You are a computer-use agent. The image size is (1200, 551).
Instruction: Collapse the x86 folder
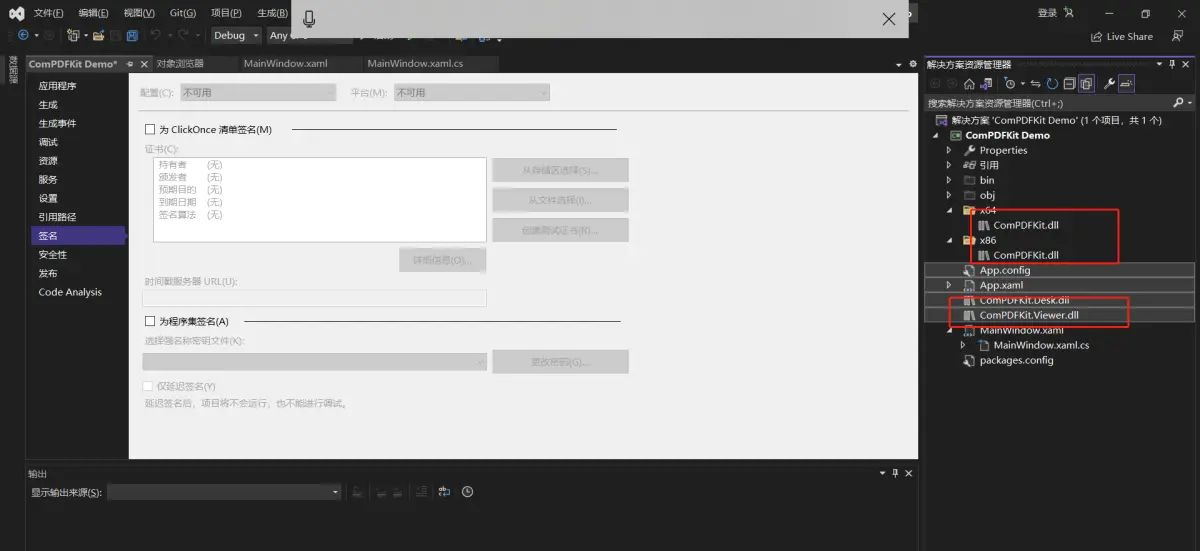[x=949, y=240]
